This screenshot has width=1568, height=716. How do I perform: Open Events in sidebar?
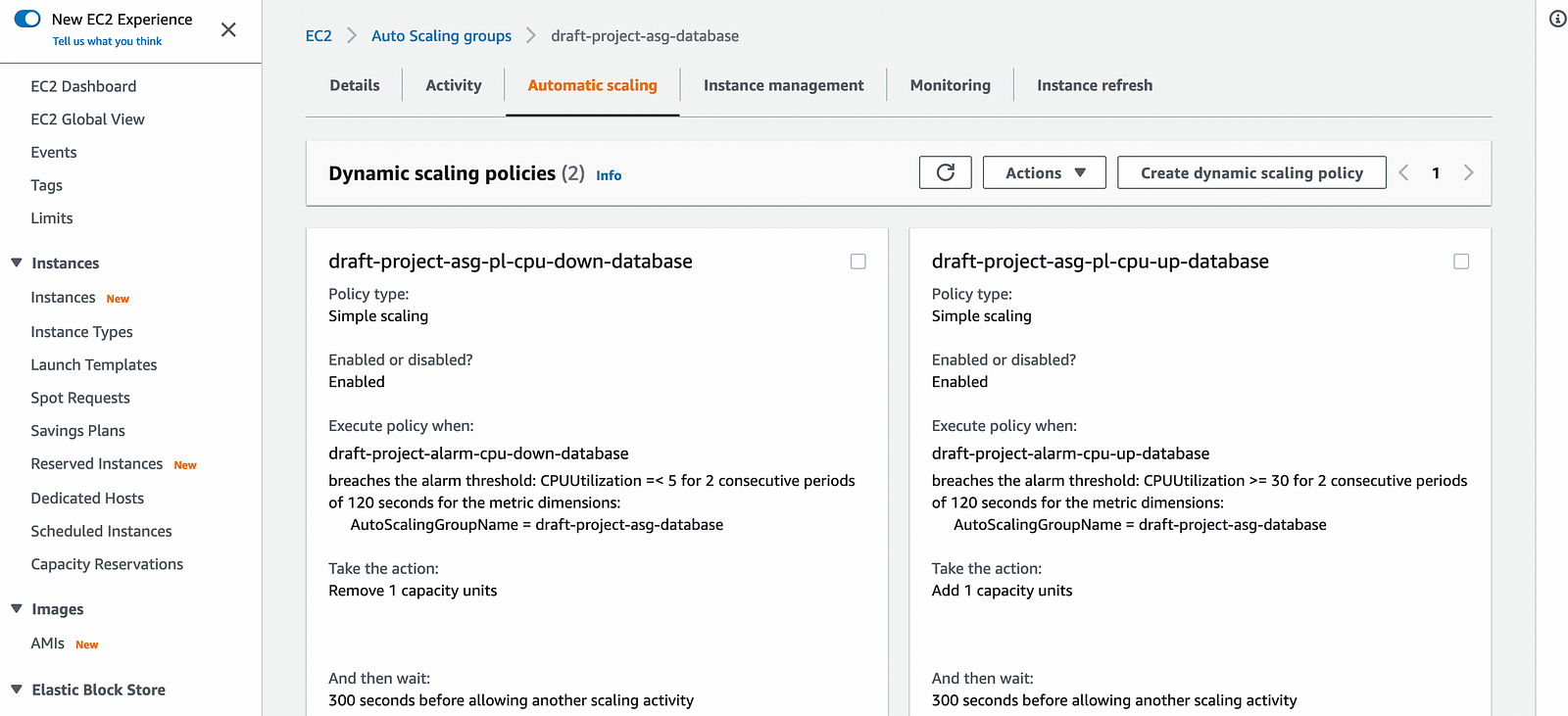53,152
